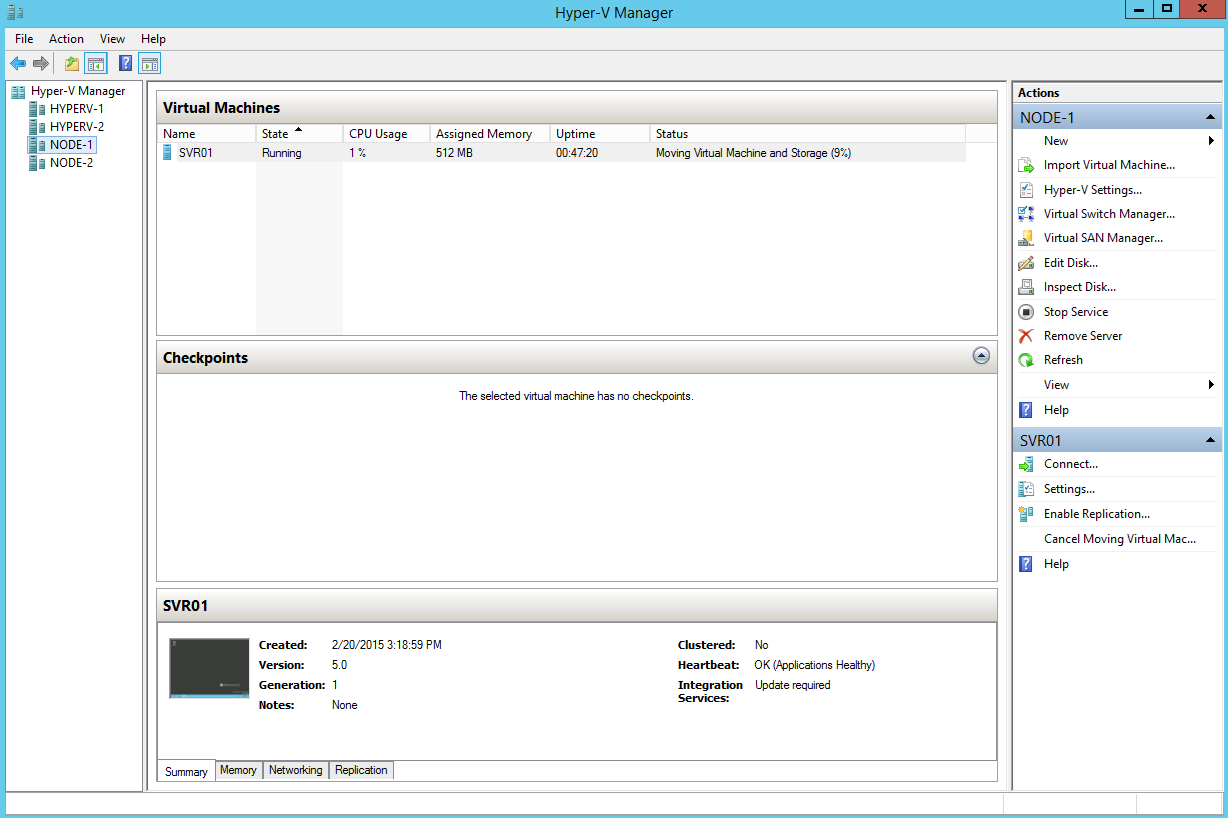Click the Back arrow toolbar icon
This screenshot has height=818, width=1228.
pyautogui.click(x=18, y=64)
